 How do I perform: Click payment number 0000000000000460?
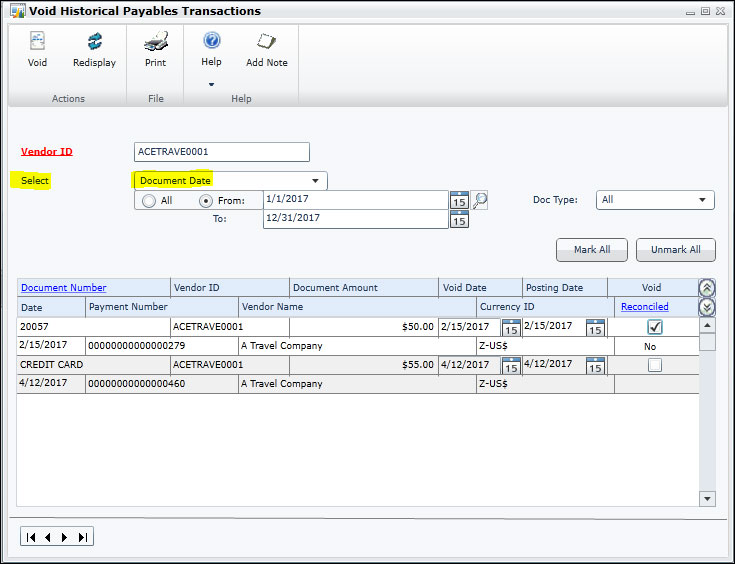[x=162, y=384]
